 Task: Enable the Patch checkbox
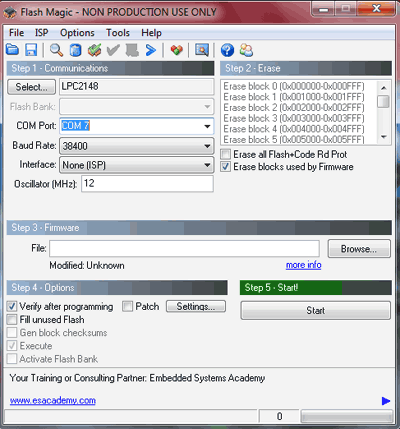coord(127,306)
